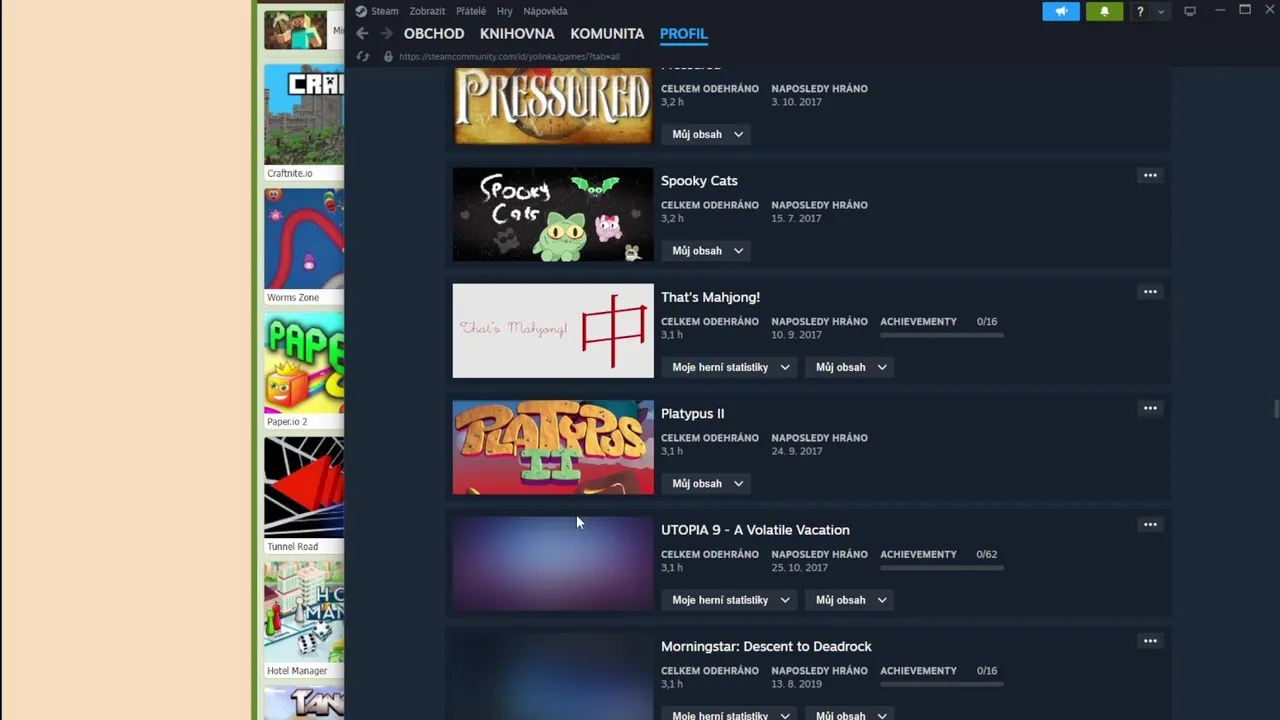Open options menu for UTOPIA 9
The height and width of the screenshot is (720, 1280).
(x=1150, y=525)
